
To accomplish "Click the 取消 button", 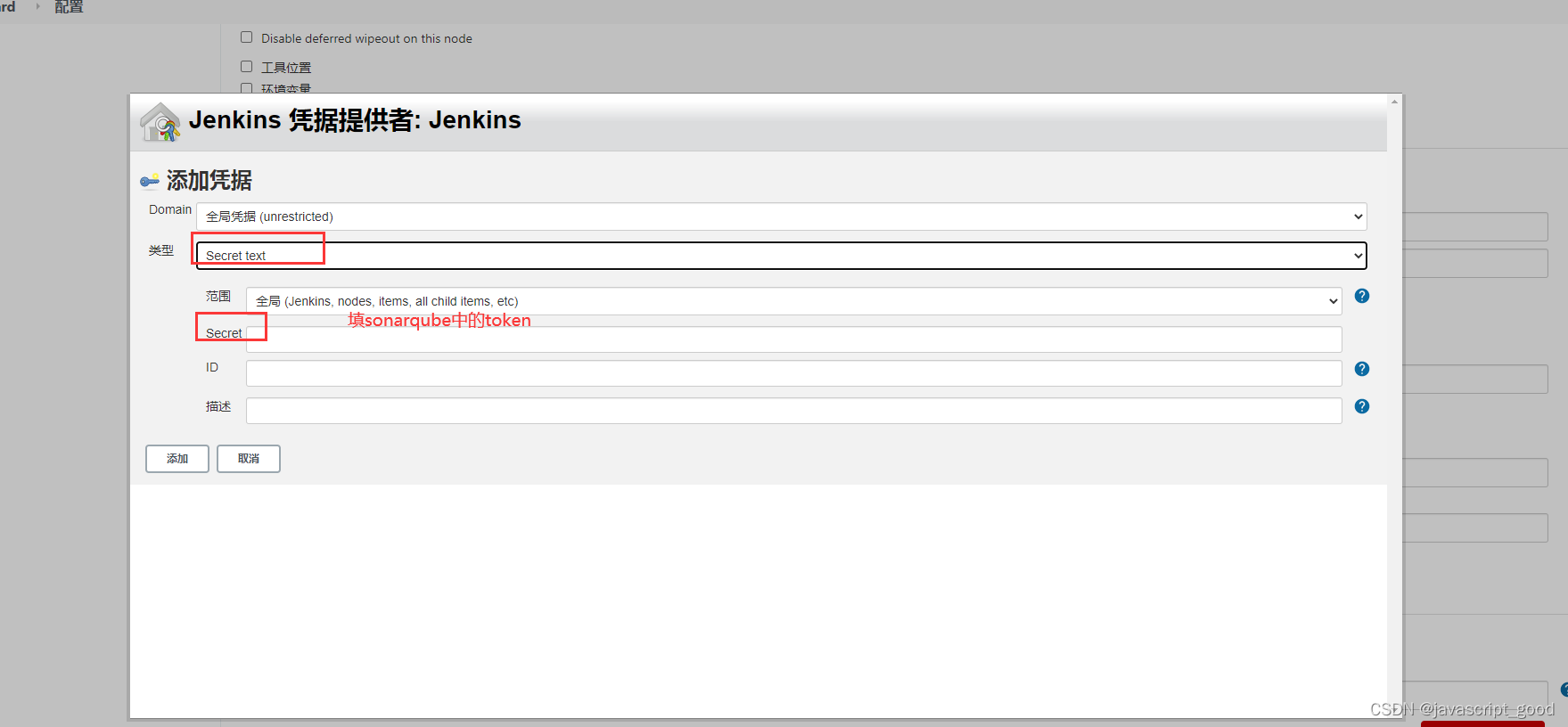I will point(249,459).
